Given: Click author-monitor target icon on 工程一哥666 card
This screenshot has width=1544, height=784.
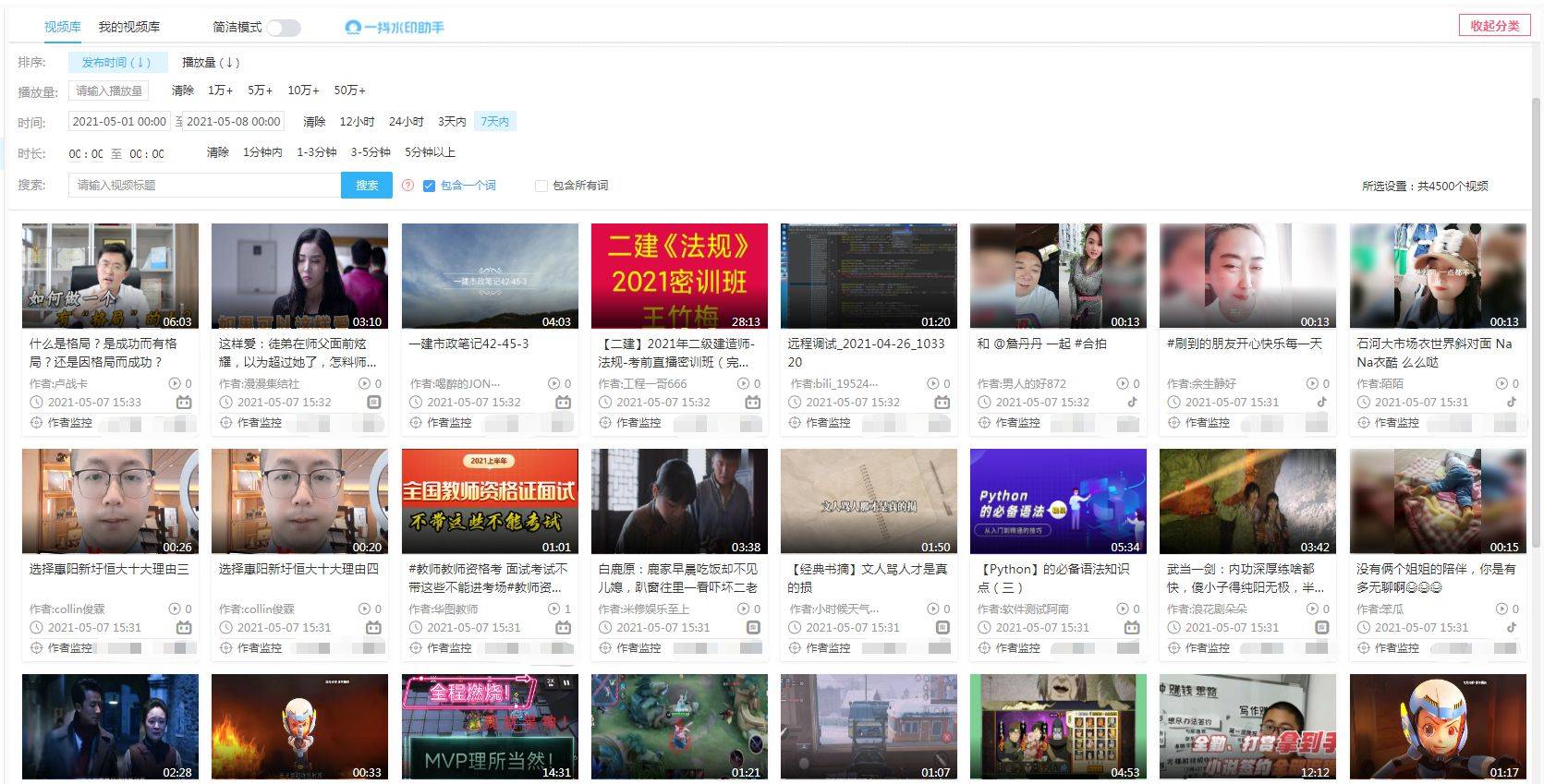Looking at the screenshot, I should click(605, 423).
